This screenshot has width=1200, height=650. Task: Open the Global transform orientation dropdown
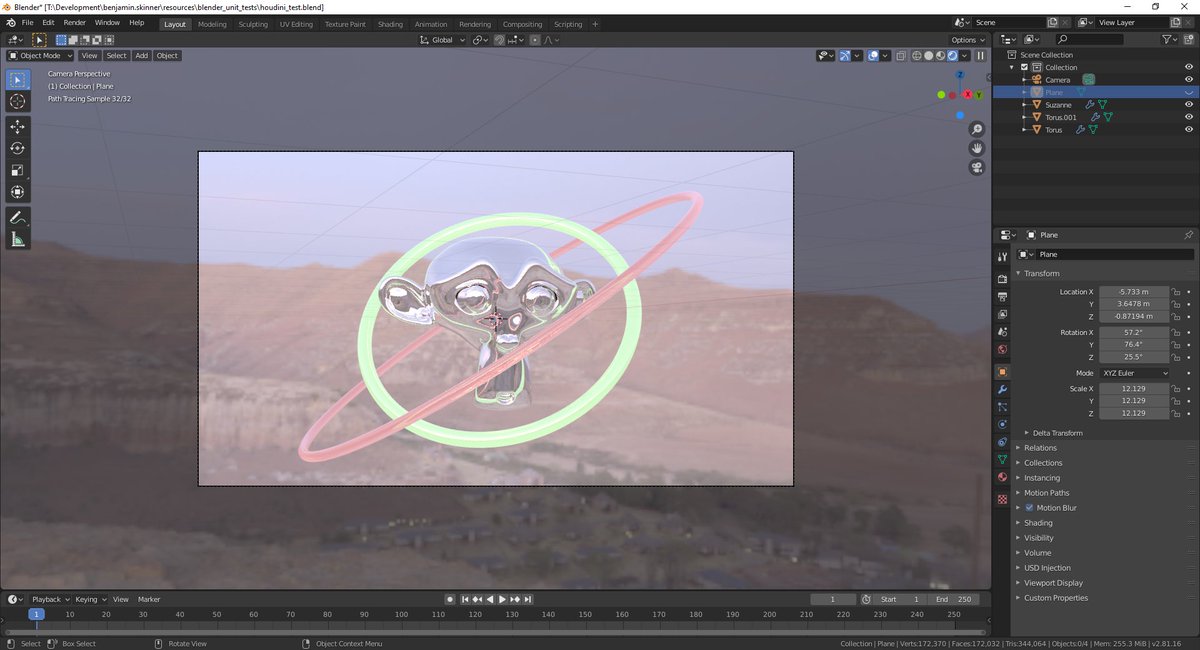pyautogui.click(x=442, y=40)
